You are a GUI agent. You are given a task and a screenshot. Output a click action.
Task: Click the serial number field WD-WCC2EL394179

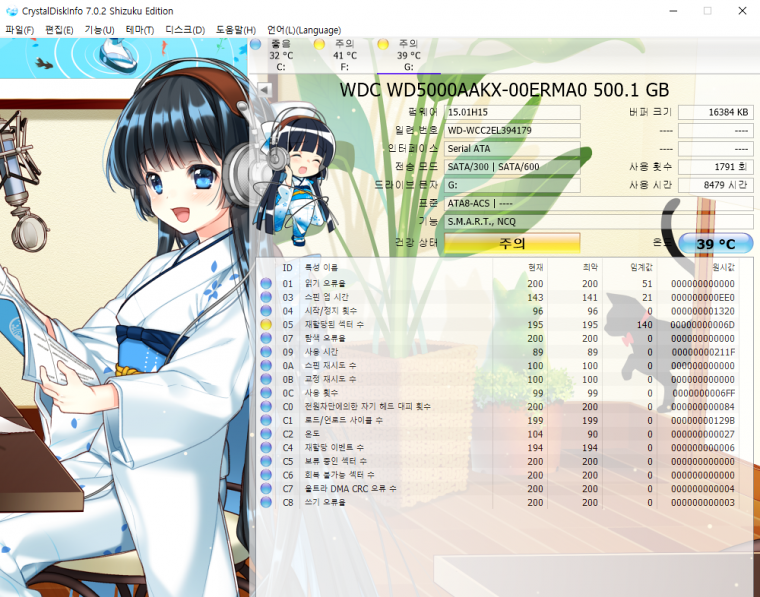512,130
